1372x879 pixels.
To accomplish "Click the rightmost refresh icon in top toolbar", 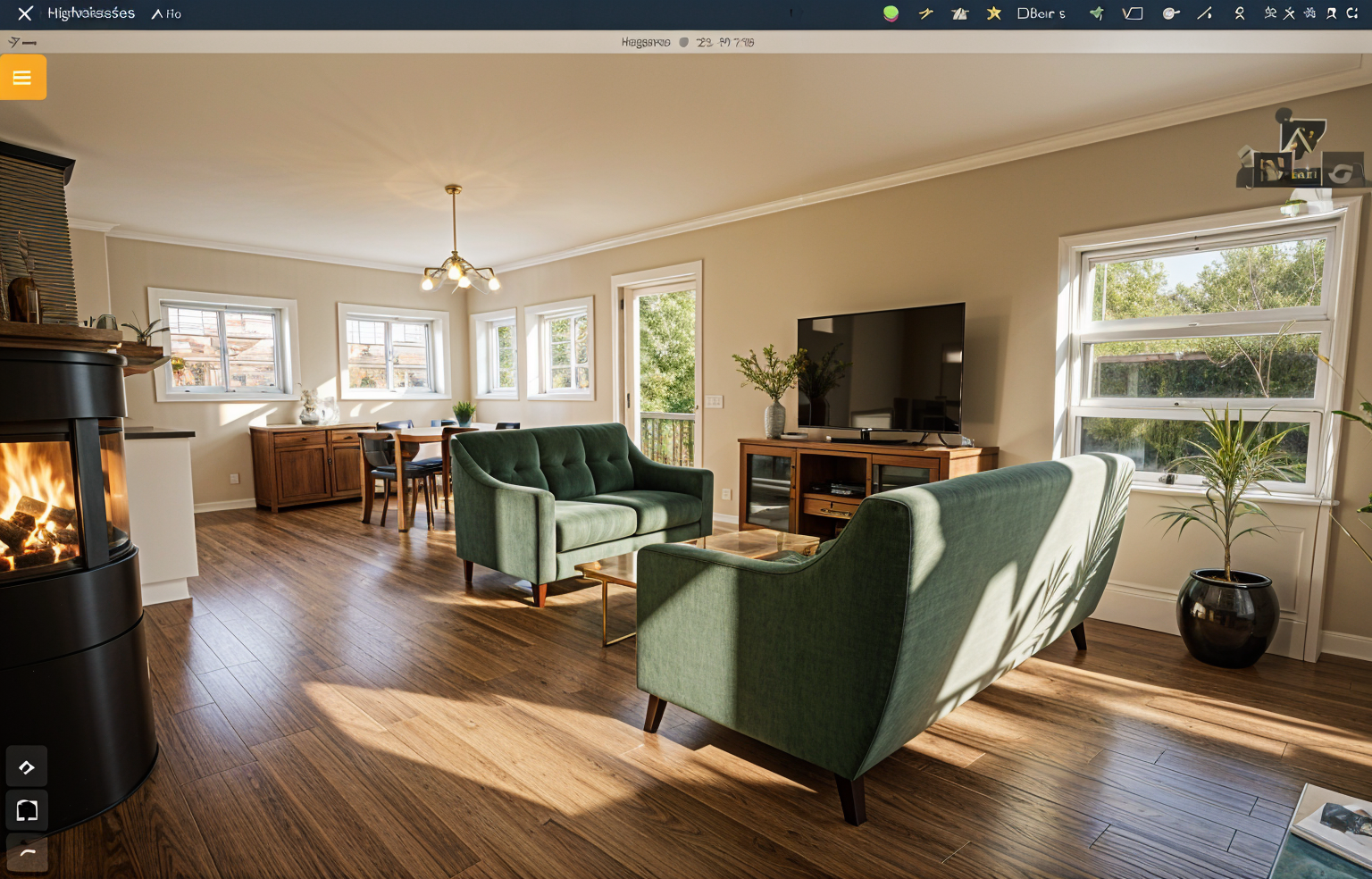I will click(x=1352, y=13).
